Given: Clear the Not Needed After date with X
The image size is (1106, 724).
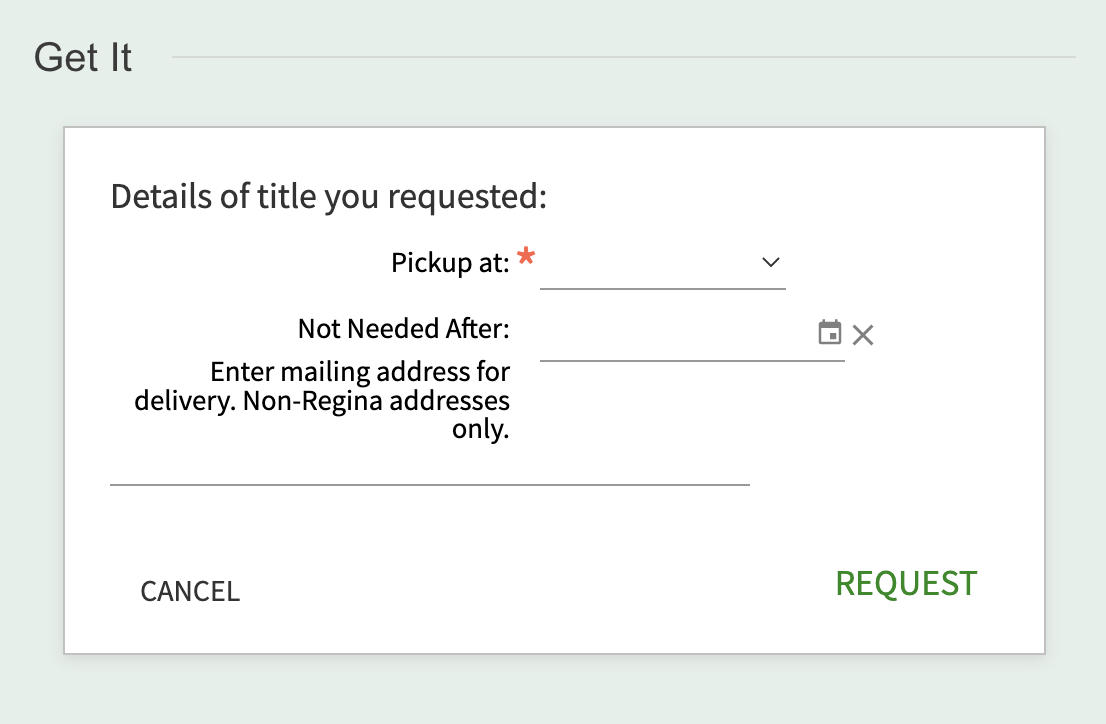Looking at the screenshot, I should click(863, 334).
